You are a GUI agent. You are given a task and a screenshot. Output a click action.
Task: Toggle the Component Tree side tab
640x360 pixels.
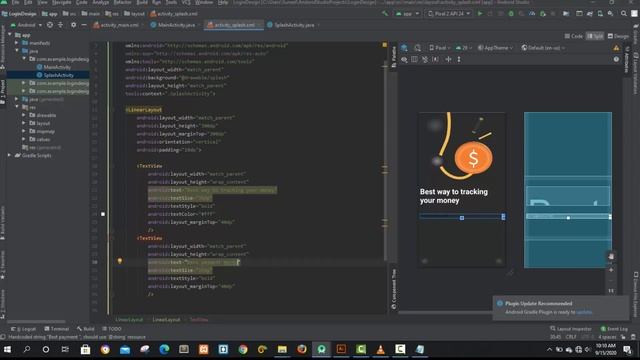pos(394,289)
